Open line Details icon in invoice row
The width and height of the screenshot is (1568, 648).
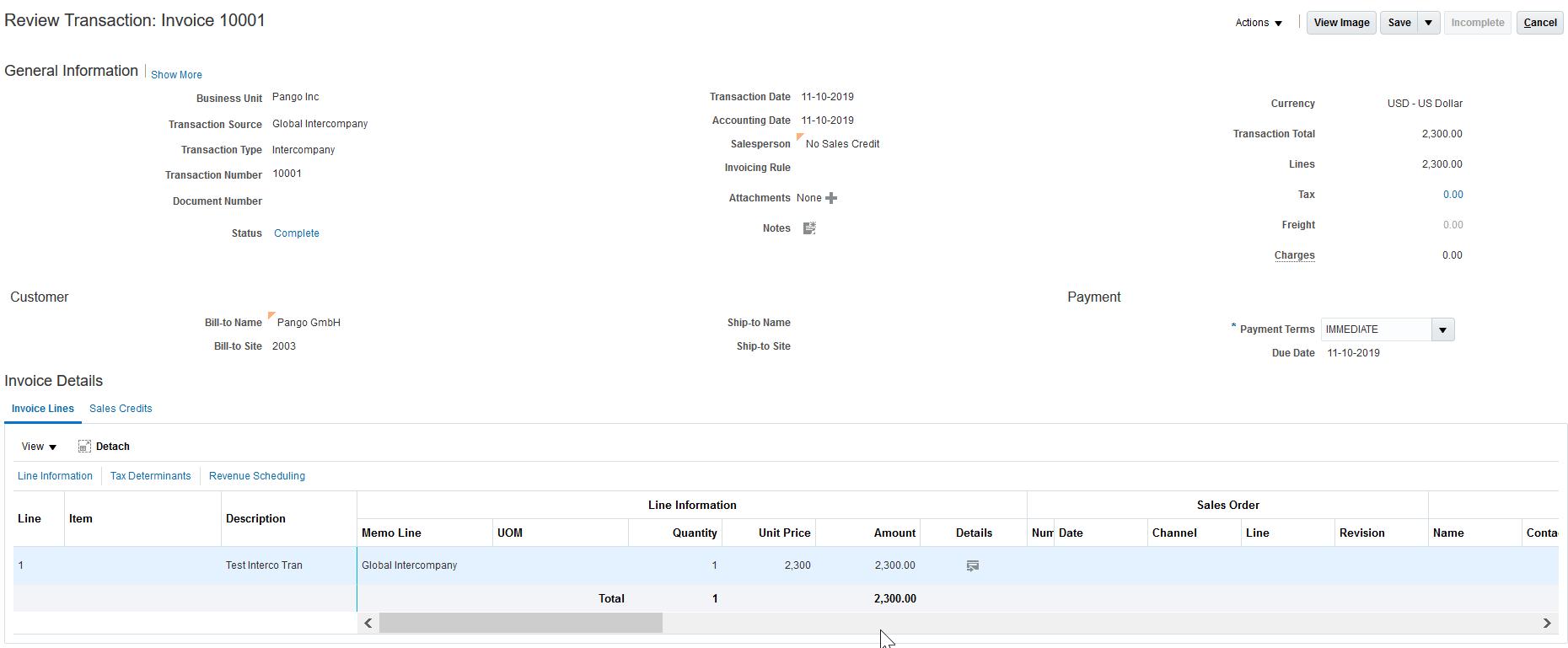coord(972,565)
